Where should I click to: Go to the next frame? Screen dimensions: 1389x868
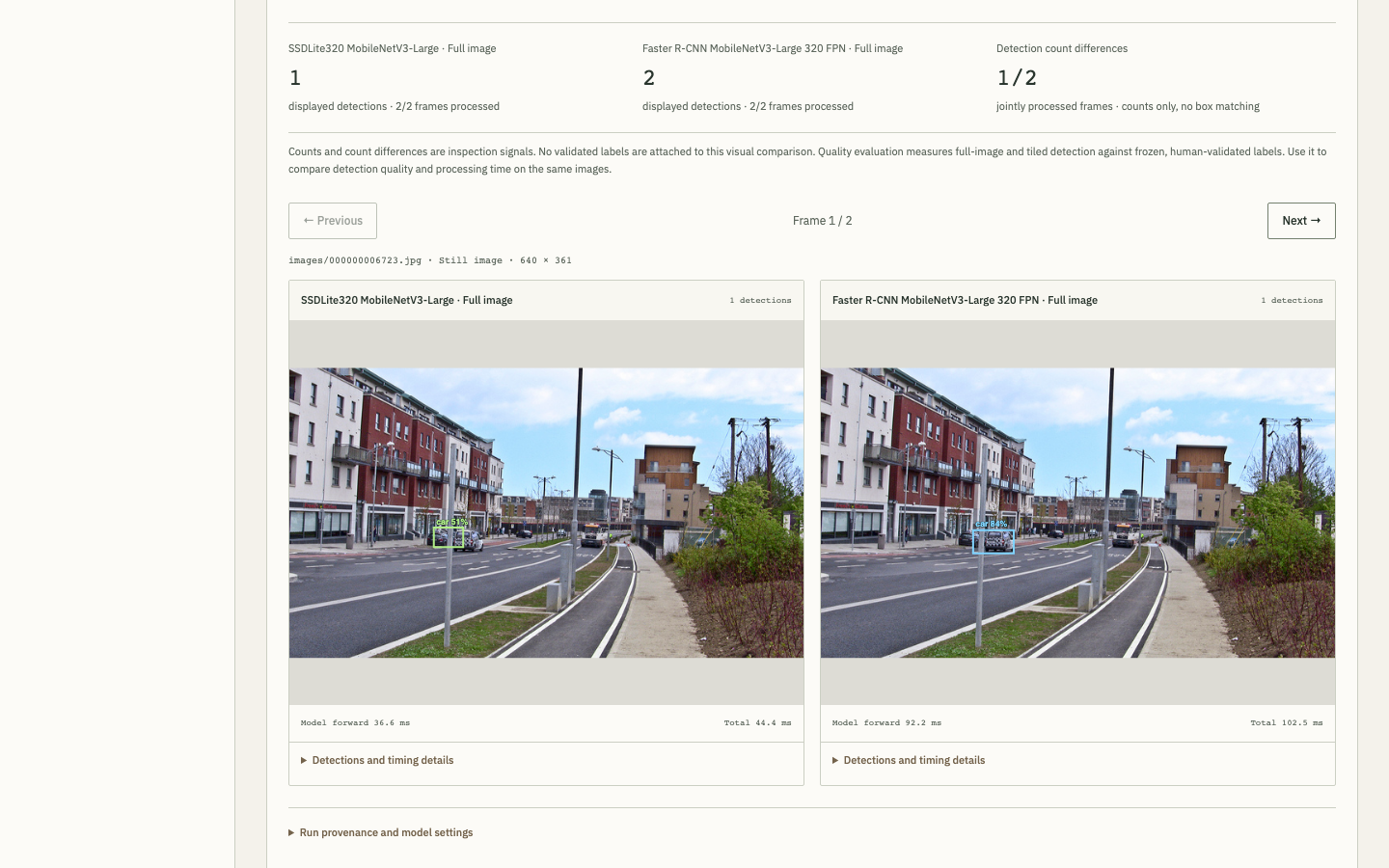pyautogui.click(x=1301, y=221)
